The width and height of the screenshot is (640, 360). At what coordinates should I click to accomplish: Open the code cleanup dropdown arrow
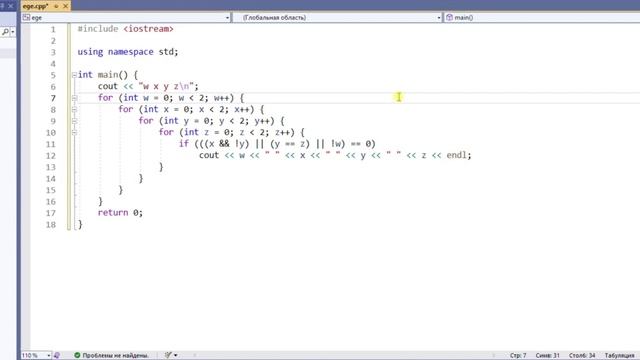point(176,356)
